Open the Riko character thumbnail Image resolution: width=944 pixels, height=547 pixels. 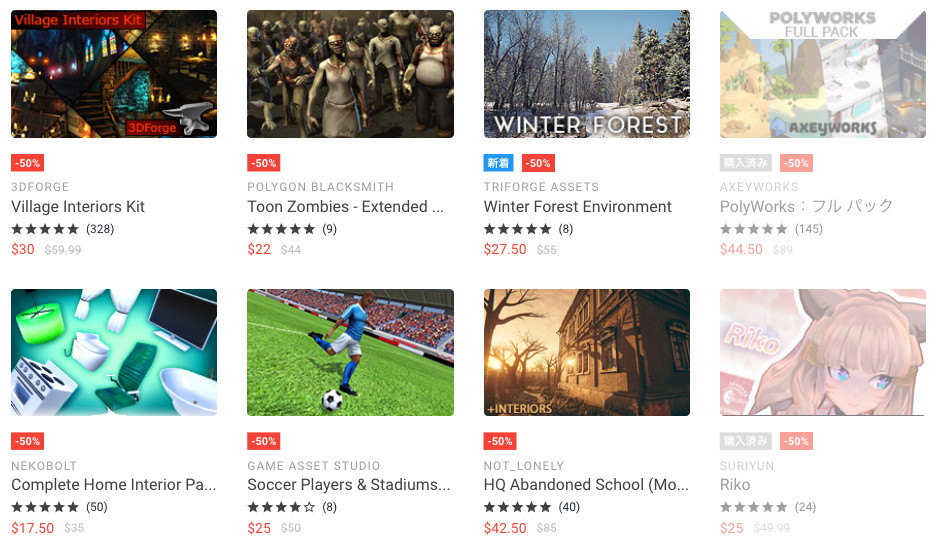click(x=823, y=353)
